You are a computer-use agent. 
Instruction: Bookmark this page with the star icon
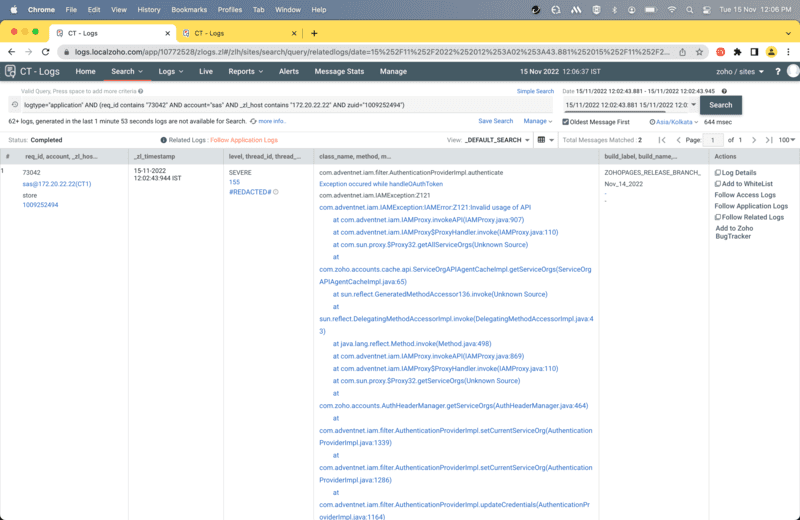pyautogui.click(x=699, y=52)
